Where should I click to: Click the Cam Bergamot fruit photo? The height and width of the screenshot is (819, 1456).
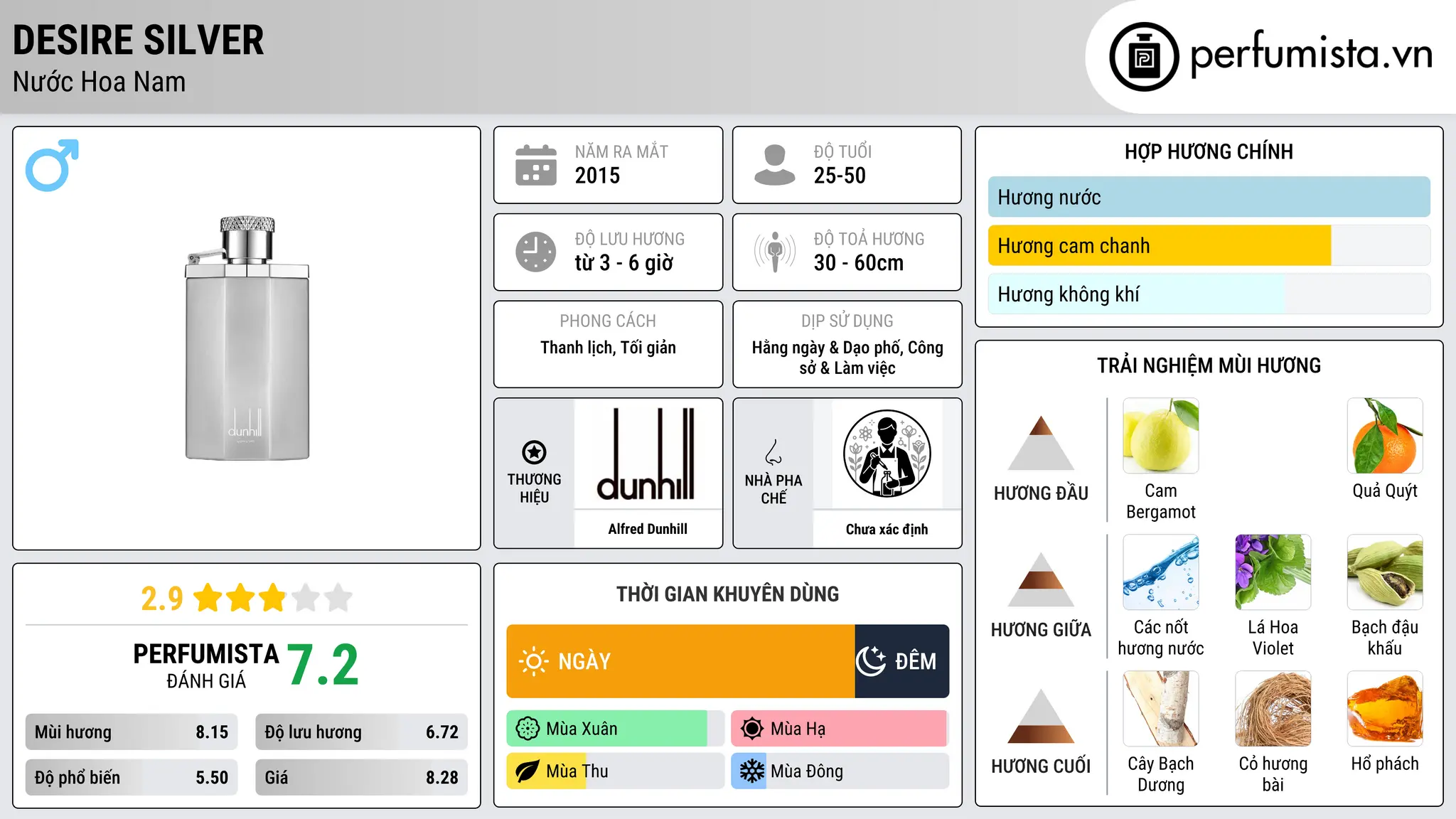[1161, 436]
